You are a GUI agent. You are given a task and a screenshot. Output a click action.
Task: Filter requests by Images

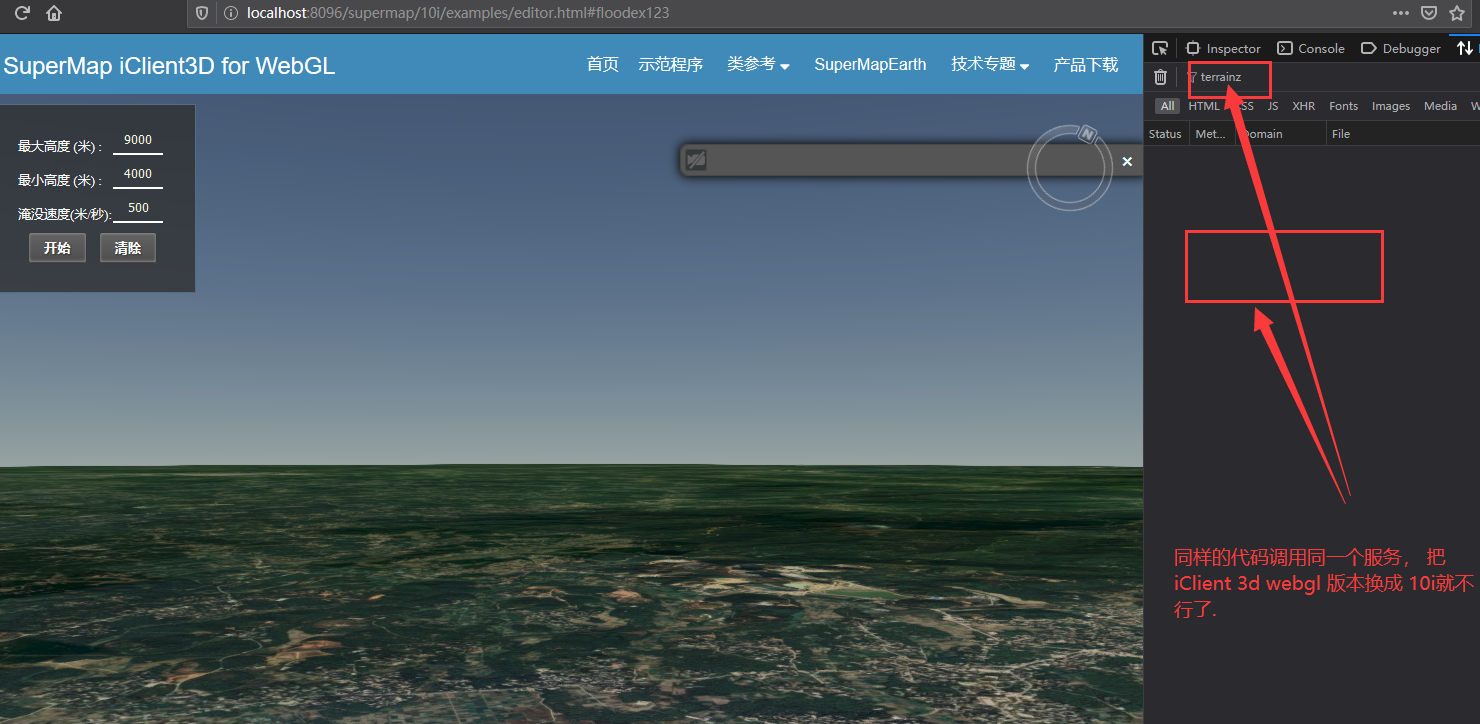[1391, 106]
